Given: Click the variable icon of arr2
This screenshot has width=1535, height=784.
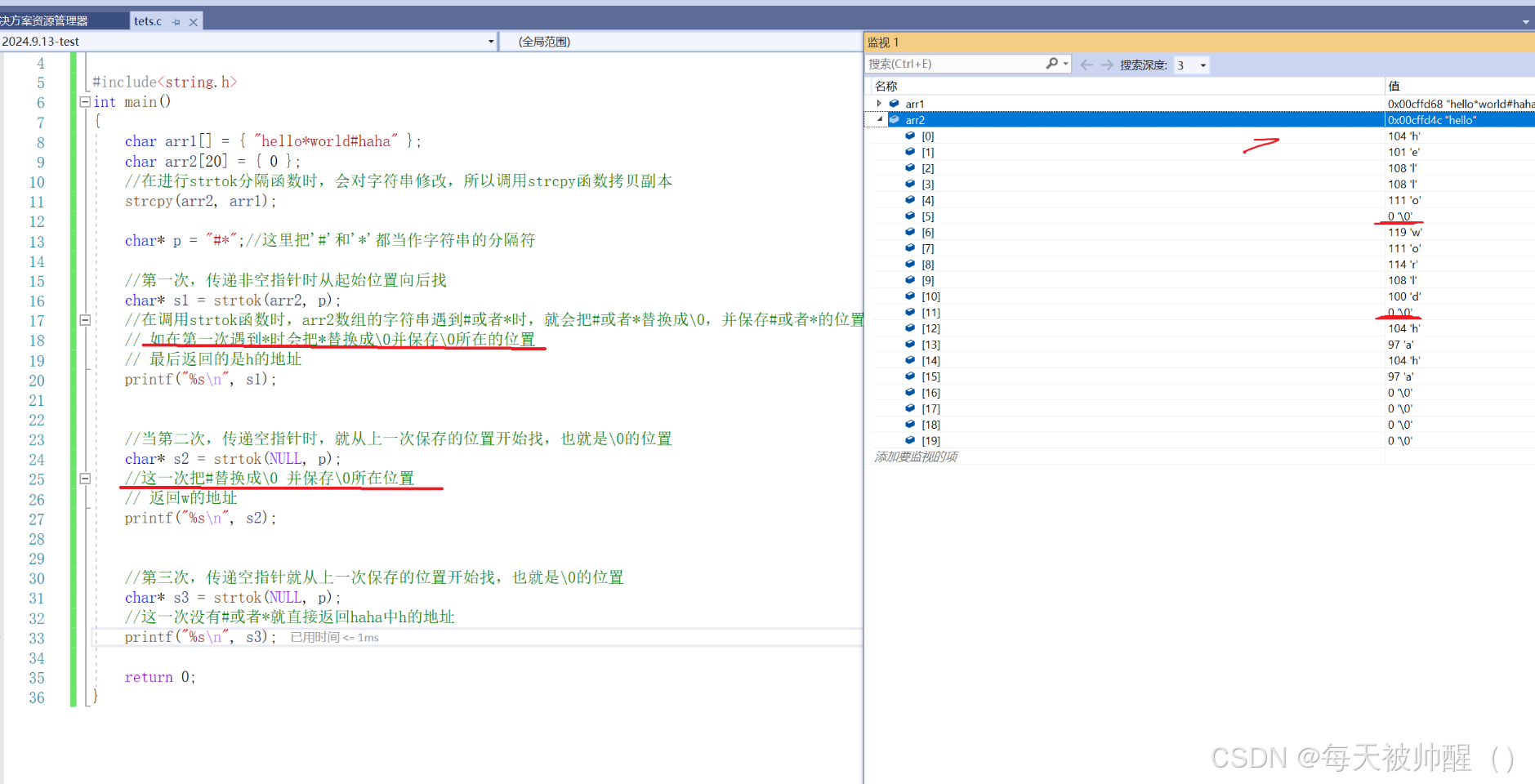Looking at the screenshot, I should tap(894, 120).
